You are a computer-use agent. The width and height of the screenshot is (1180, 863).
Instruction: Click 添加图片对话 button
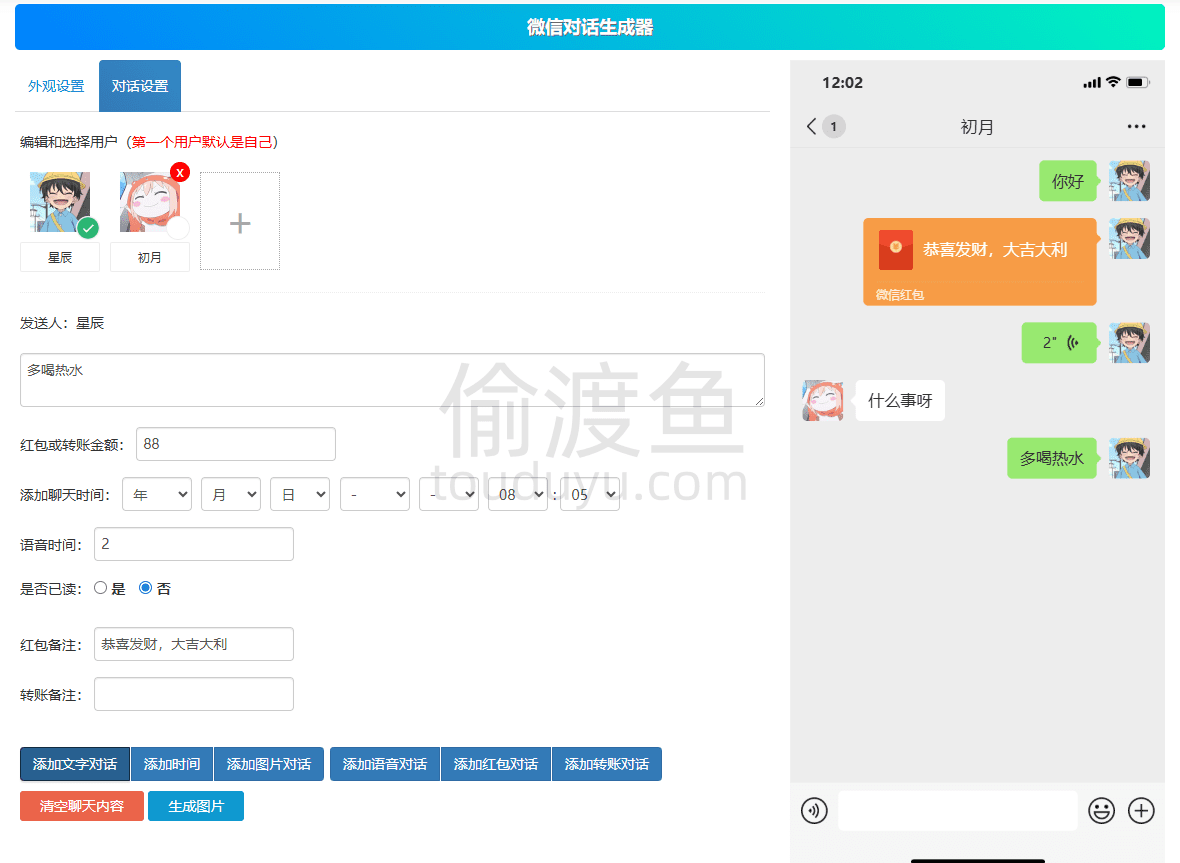point(269,764)
